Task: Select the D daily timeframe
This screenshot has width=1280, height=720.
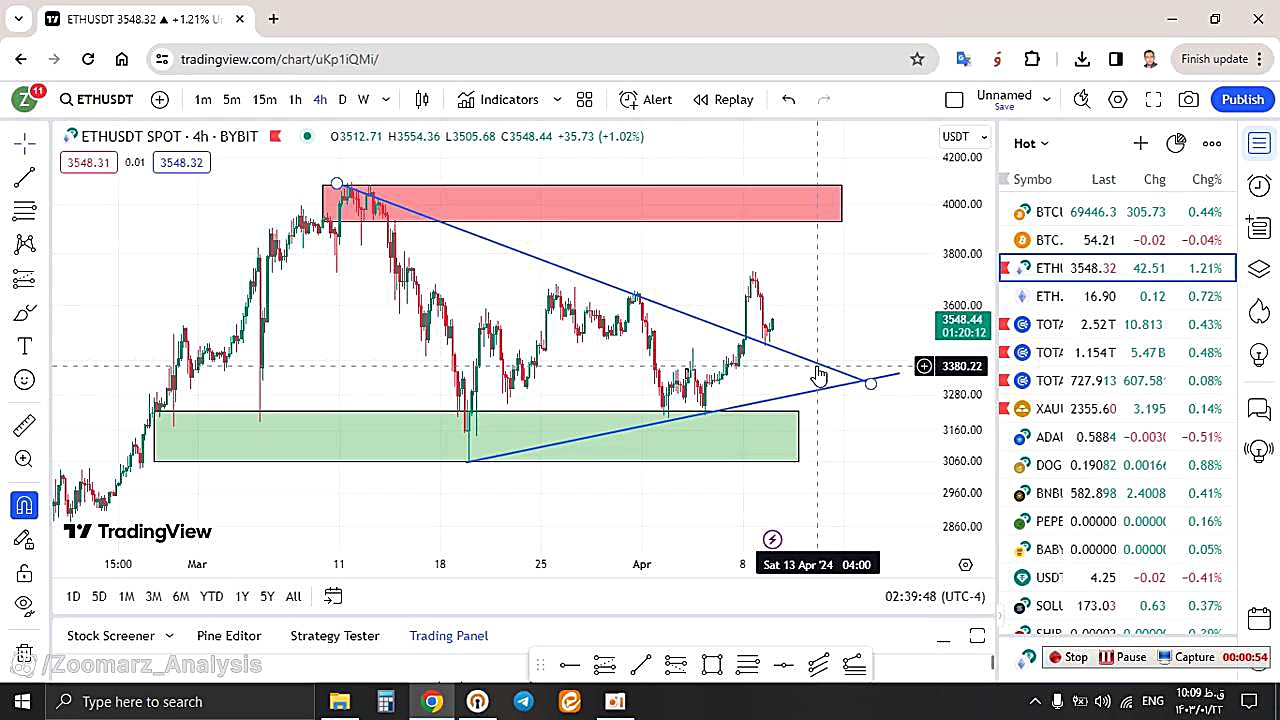Action: pyautogui.click(x=342, y=99)
